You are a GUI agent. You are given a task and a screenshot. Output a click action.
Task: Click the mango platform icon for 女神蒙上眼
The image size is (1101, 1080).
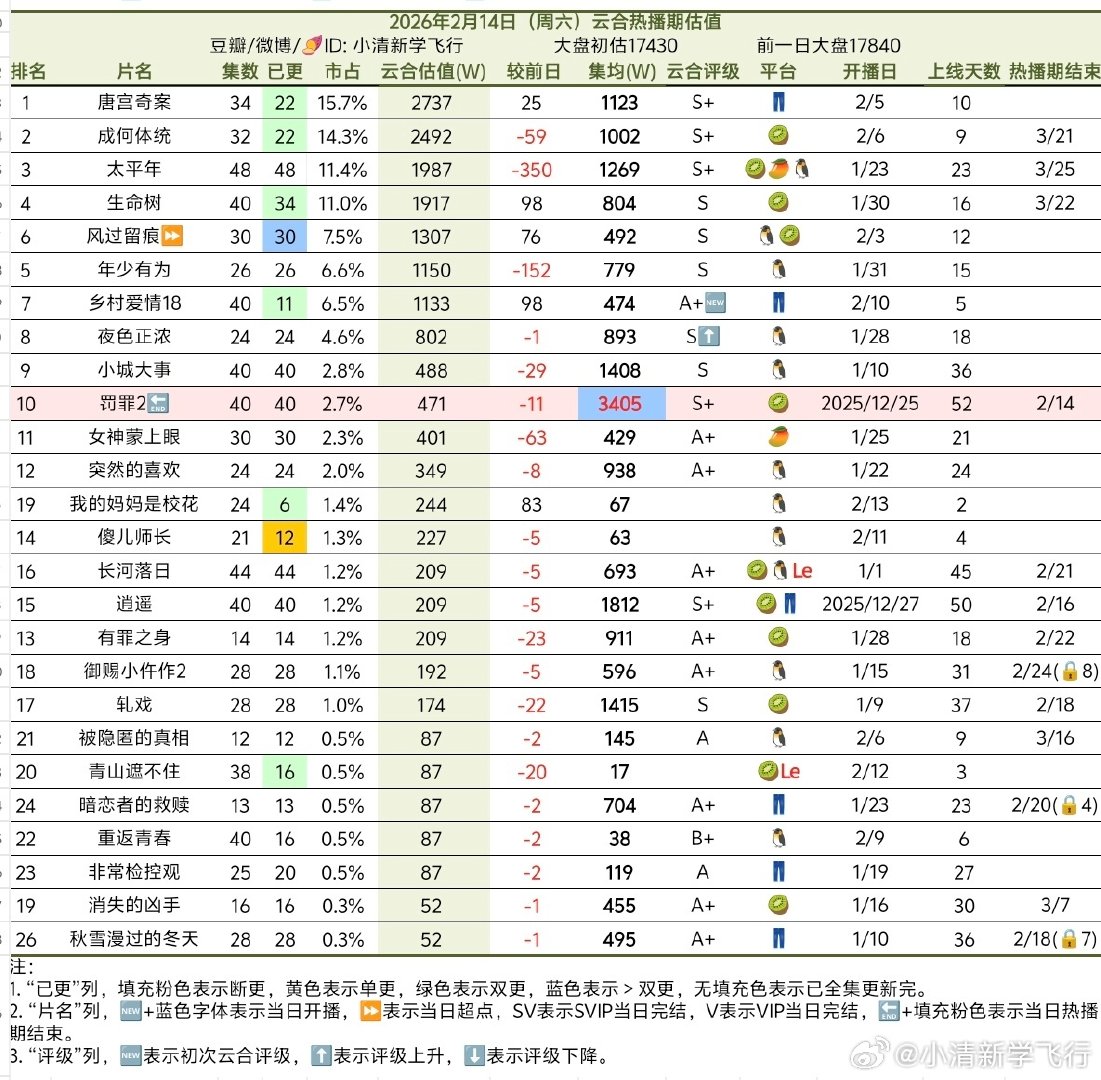click(778, 437)
